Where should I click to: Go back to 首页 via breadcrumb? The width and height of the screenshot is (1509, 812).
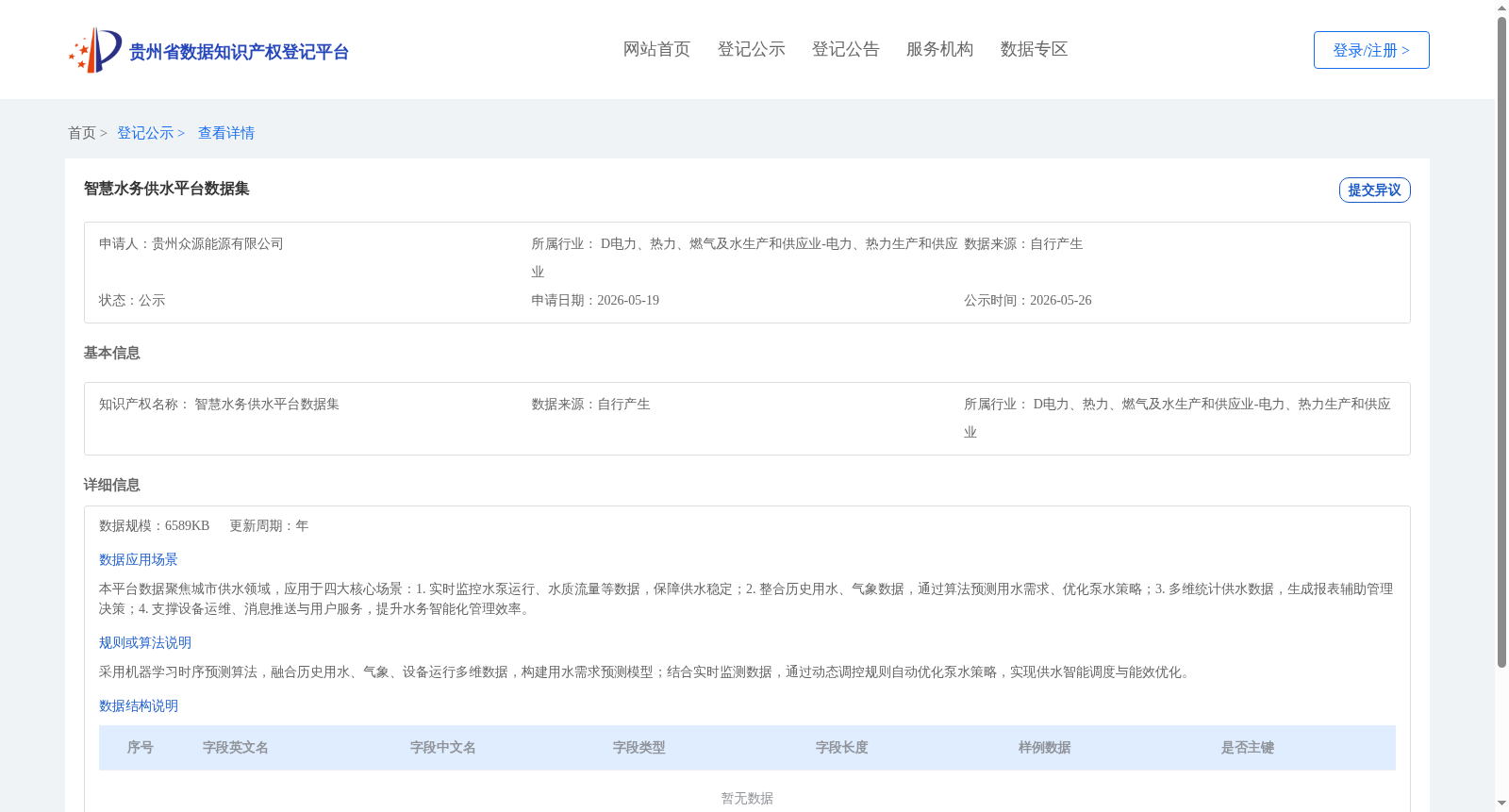(x=82, y=133)
